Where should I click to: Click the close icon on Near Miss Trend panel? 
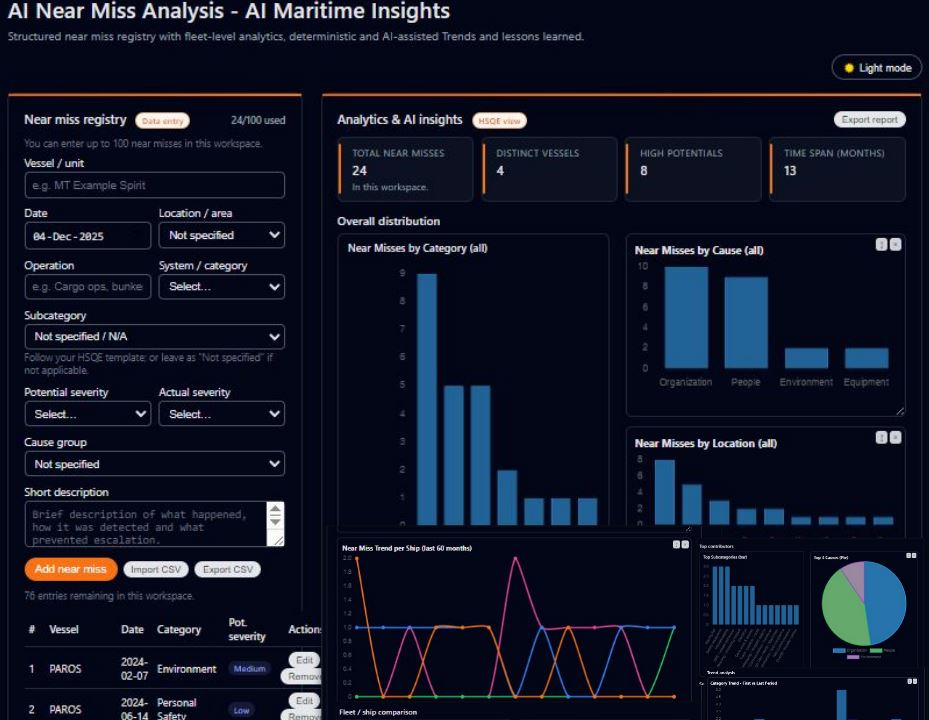[x=686, y=545]
